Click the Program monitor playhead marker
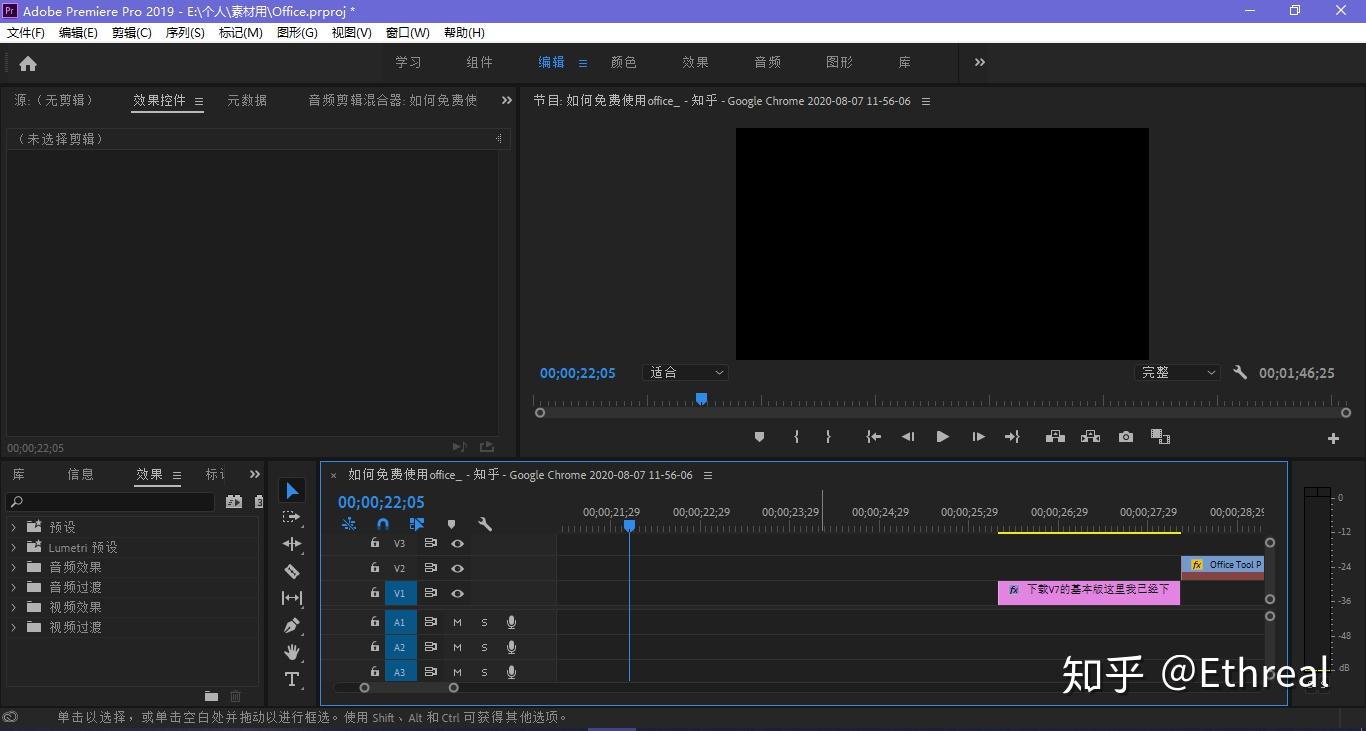This screenshot has width=1366, height=731. point(702,398)
